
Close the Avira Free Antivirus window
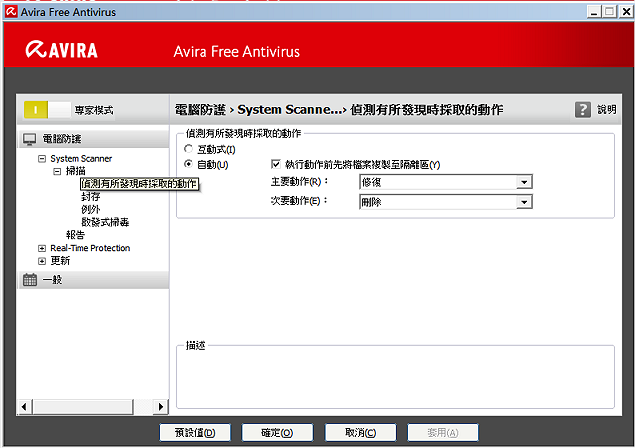(626, 12)
